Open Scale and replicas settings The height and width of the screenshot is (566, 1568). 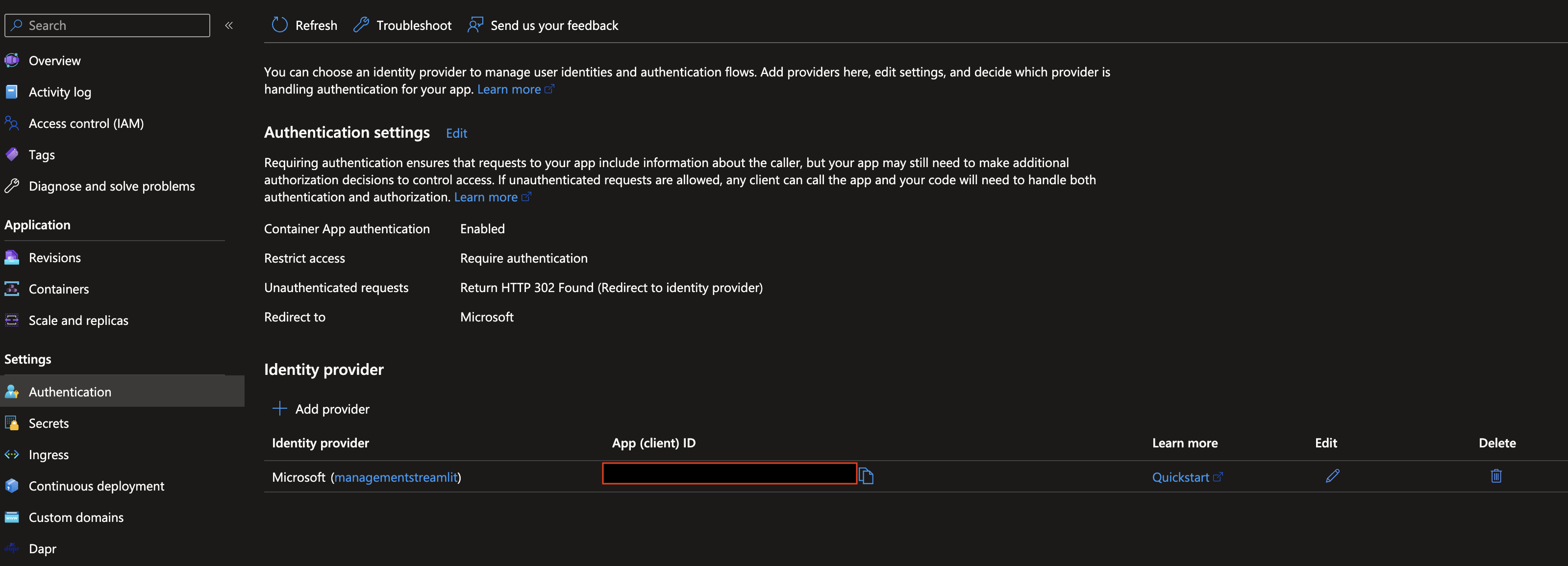78,320
